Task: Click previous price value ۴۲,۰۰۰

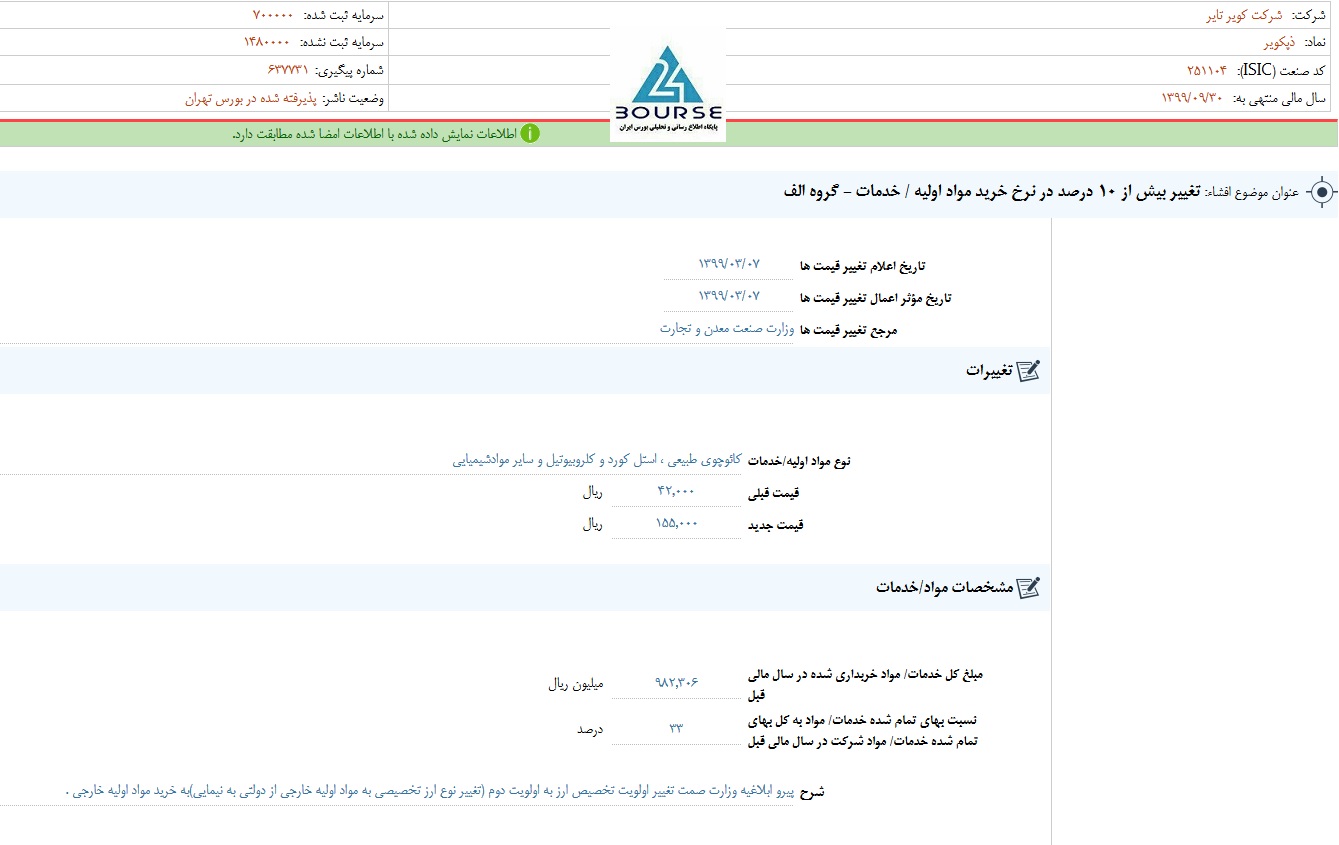Action: (676, 492)
